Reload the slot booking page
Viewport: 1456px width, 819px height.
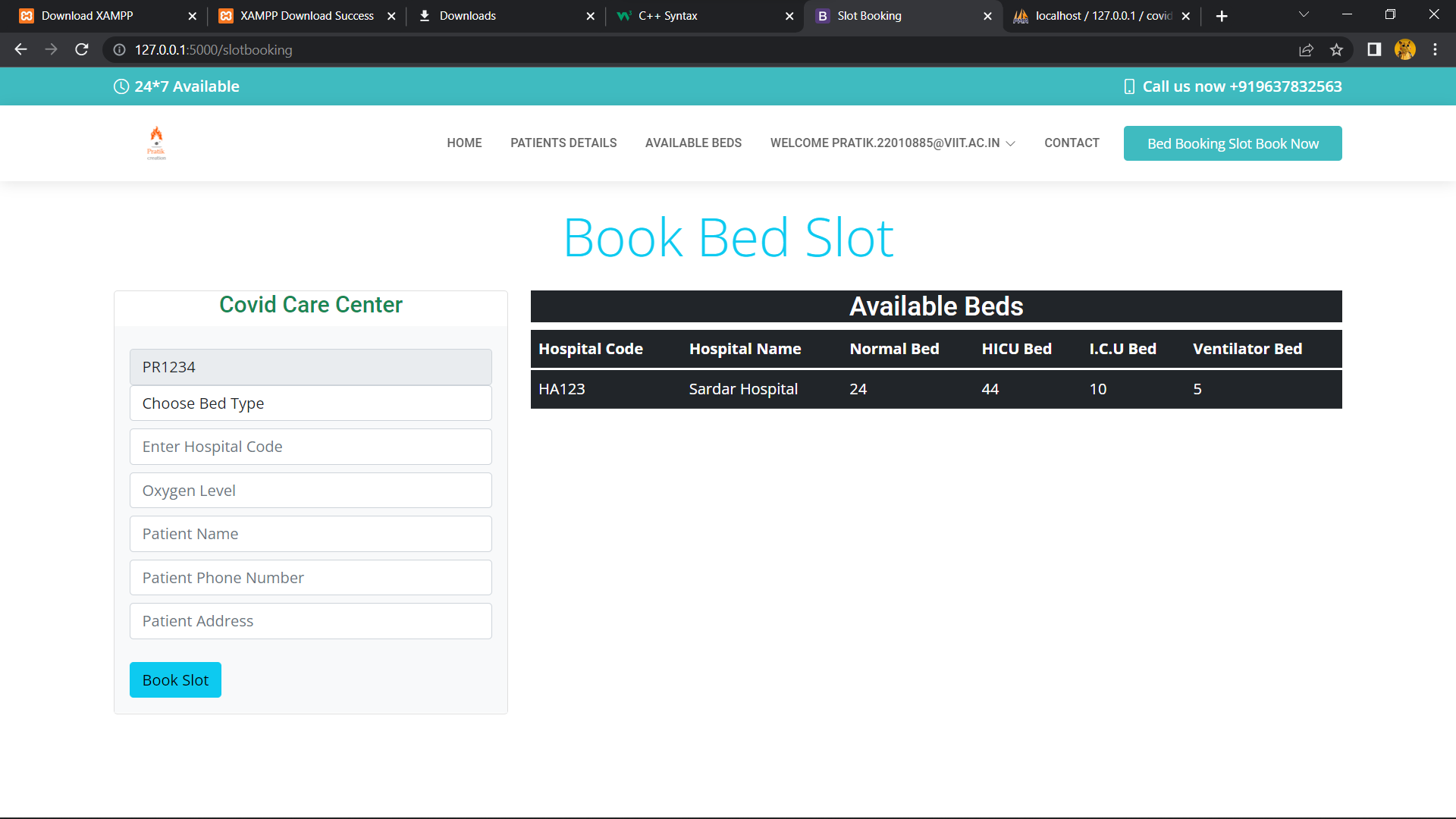82,49
